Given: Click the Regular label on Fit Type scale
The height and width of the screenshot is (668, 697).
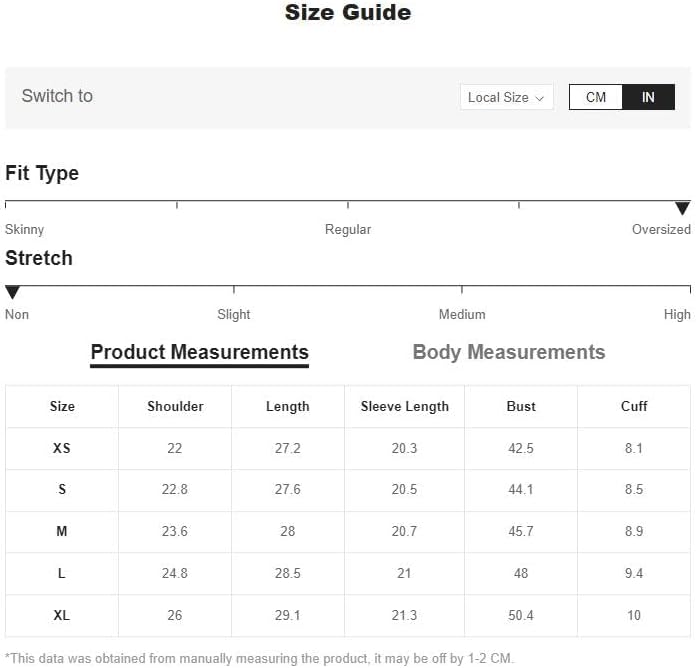Looking at the screenshot, I should [348, 229].
